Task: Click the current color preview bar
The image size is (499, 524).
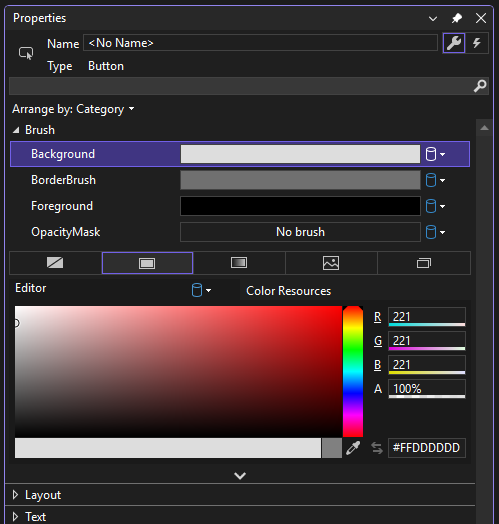Action: pyautogui.click(x=168, y=448)
